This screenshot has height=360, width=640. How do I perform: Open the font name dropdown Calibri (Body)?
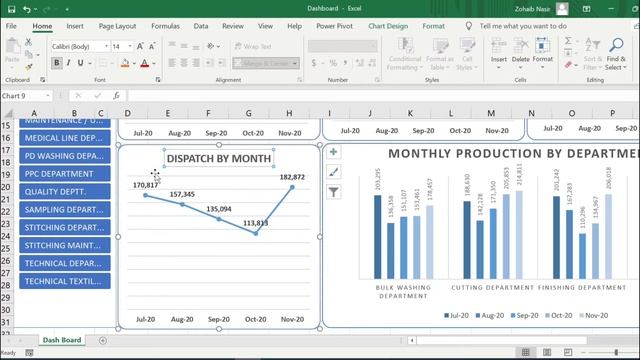106,47
